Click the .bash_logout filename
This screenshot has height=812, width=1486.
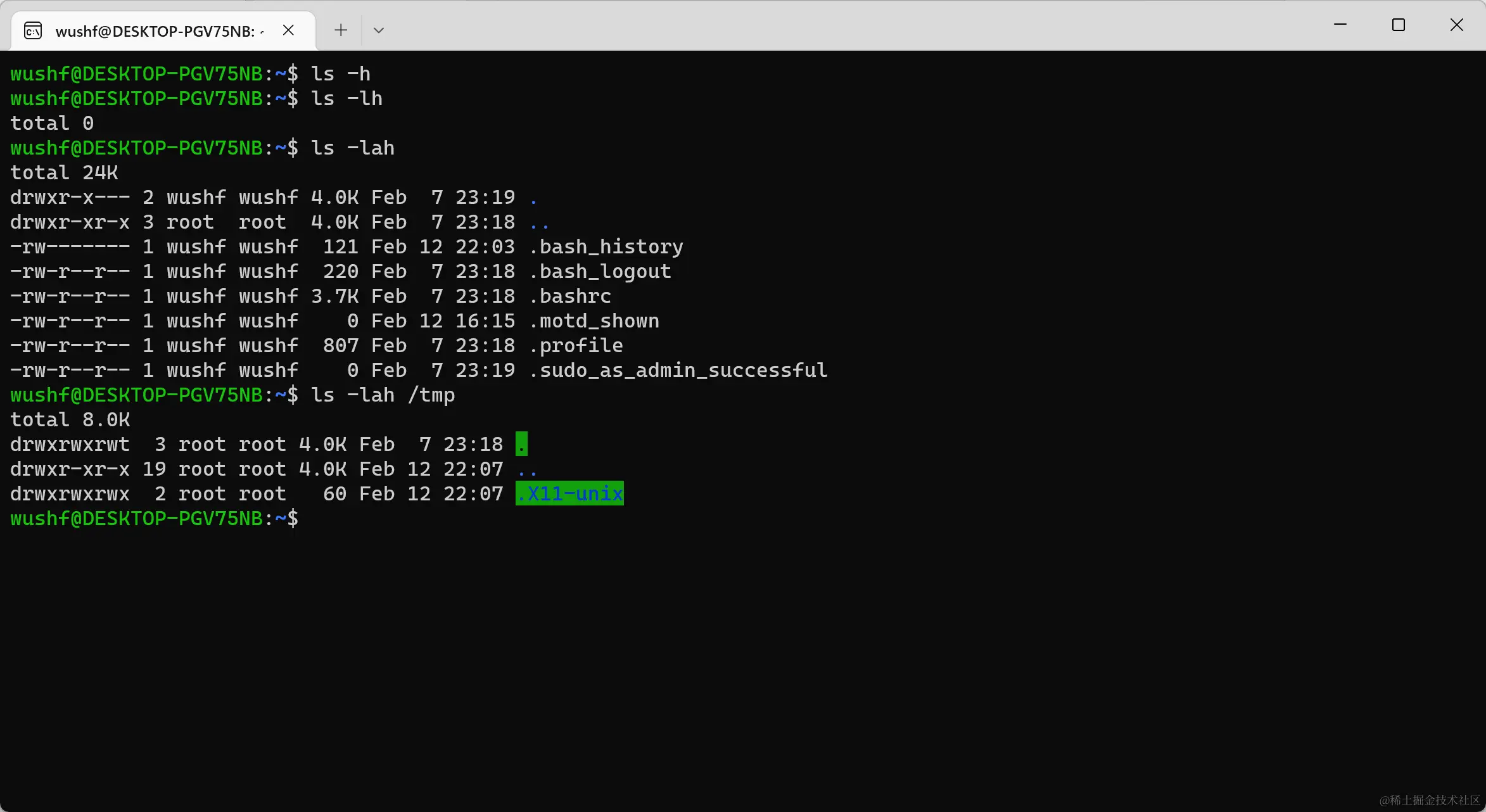point(600,271)
